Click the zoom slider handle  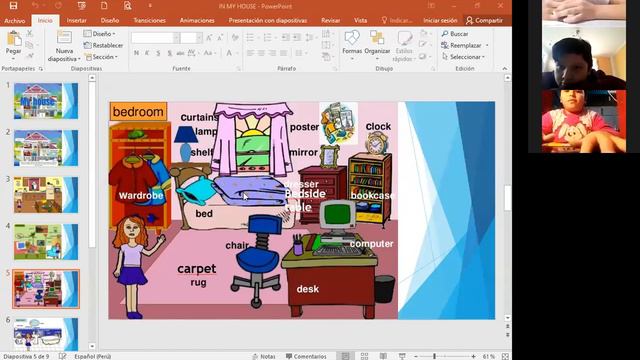pyautogui.click(x=434, y=356)
